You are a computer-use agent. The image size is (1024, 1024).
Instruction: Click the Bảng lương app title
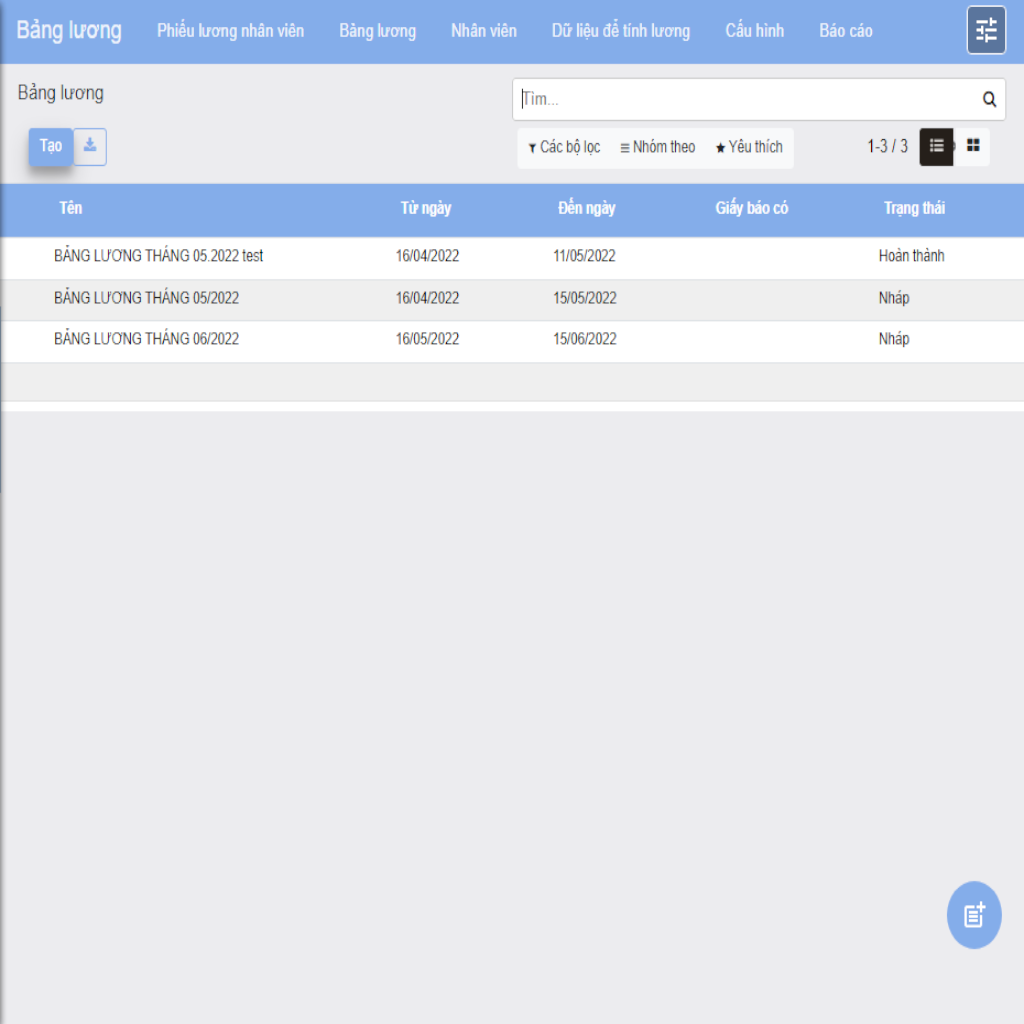69,30
